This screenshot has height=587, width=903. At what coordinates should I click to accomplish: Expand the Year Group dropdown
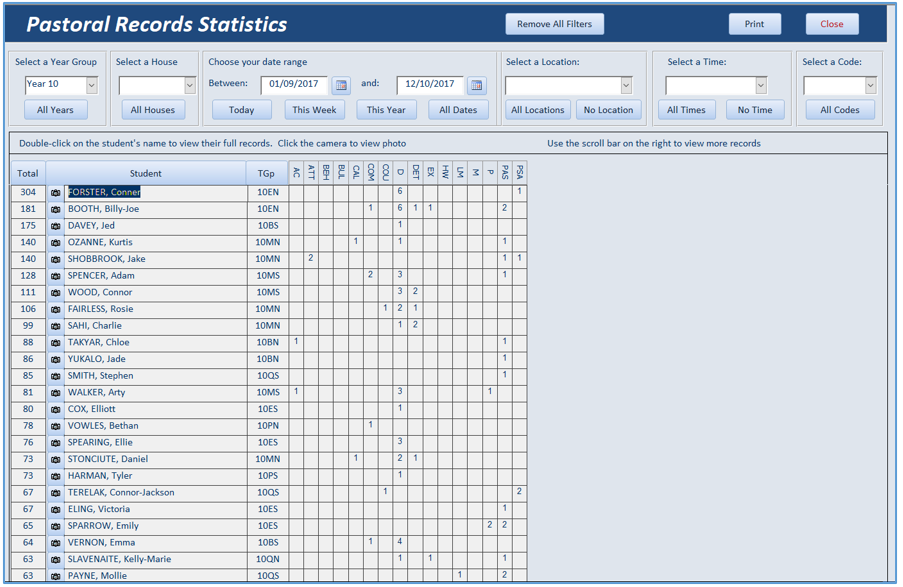coord(92,85)
